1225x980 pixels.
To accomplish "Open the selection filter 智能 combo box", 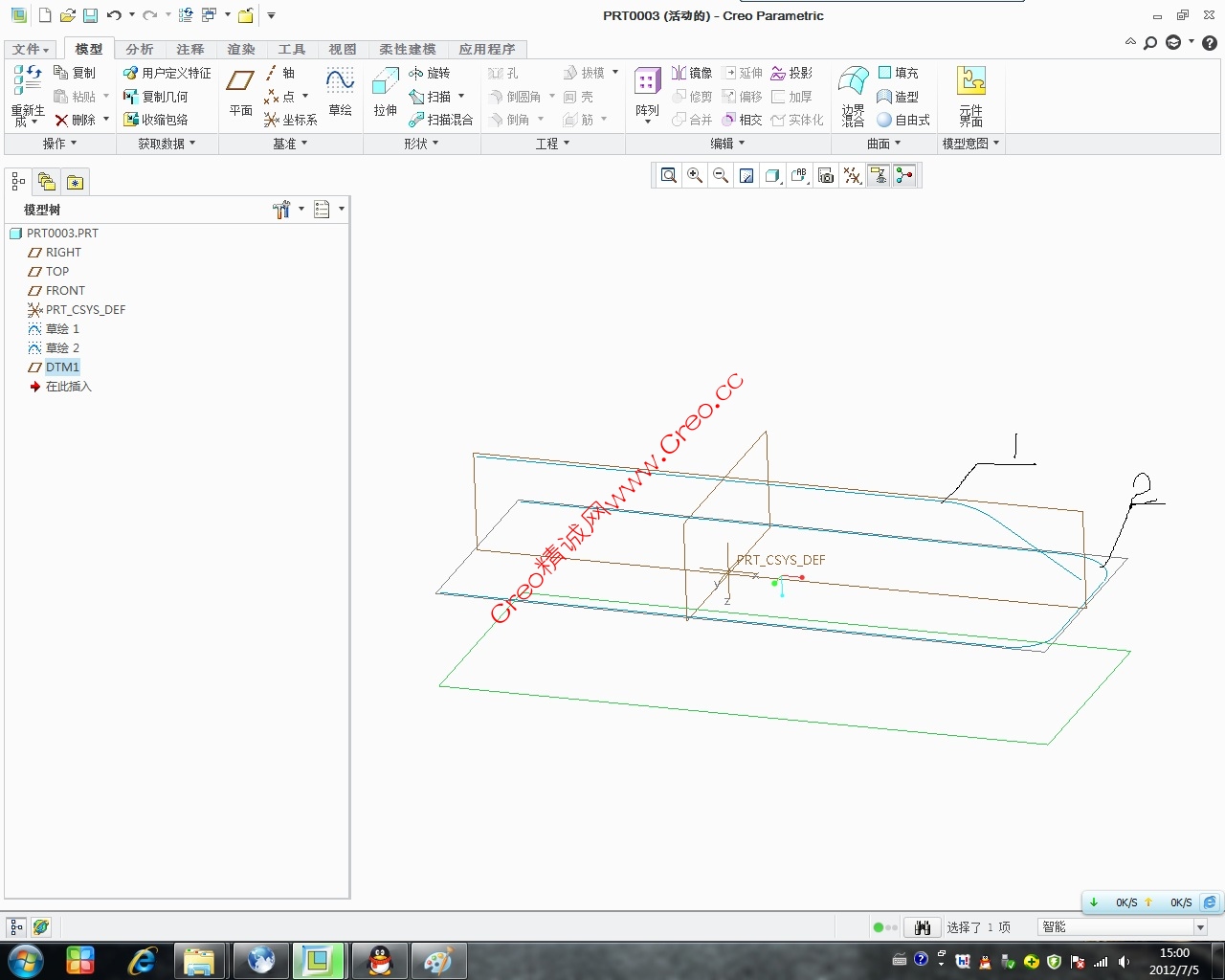I will [1123, 926].
